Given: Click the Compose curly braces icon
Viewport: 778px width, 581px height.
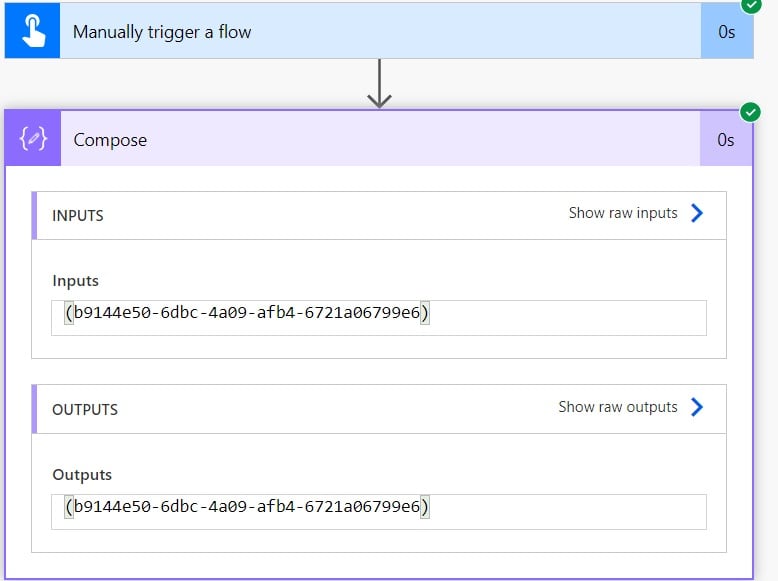Looking at the screenshot, I should coord(33,138).
